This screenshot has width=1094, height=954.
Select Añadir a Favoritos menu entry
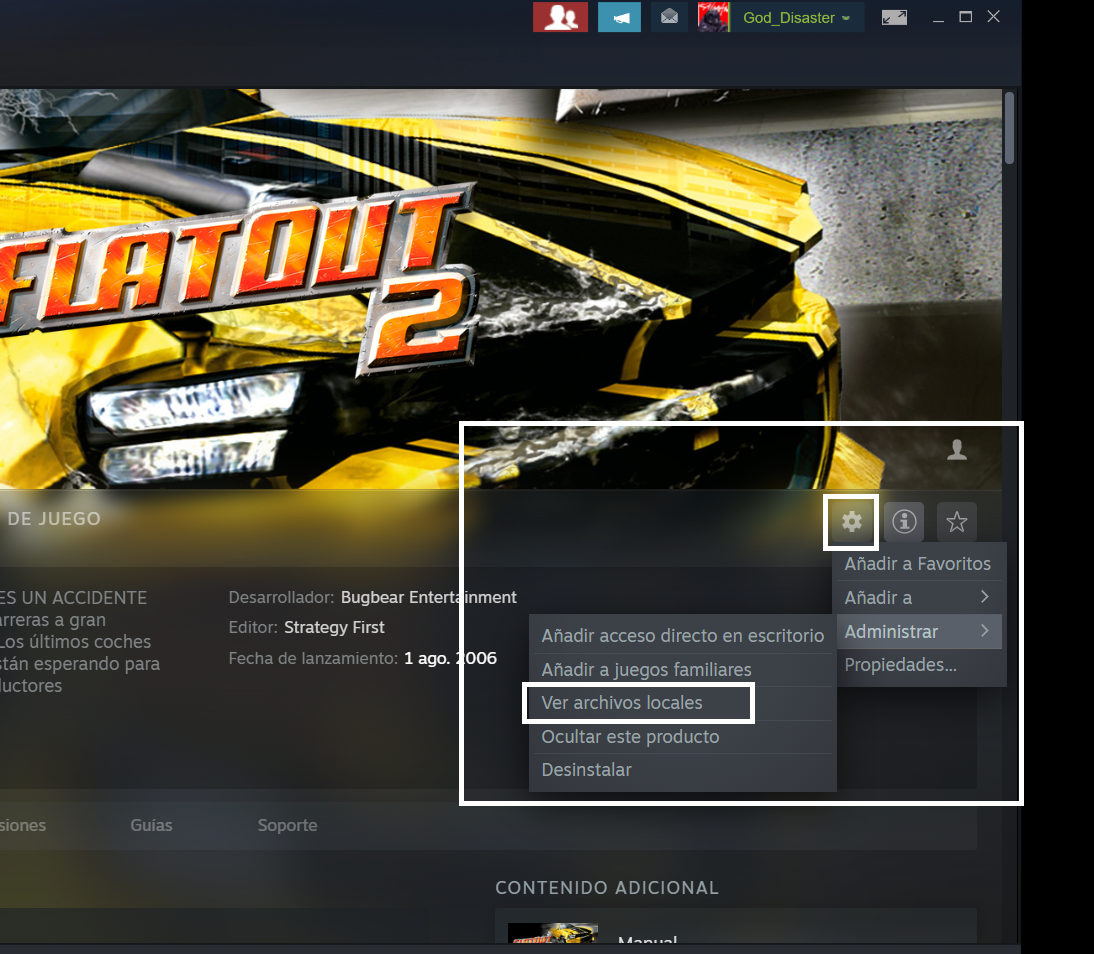pos(920,563)
